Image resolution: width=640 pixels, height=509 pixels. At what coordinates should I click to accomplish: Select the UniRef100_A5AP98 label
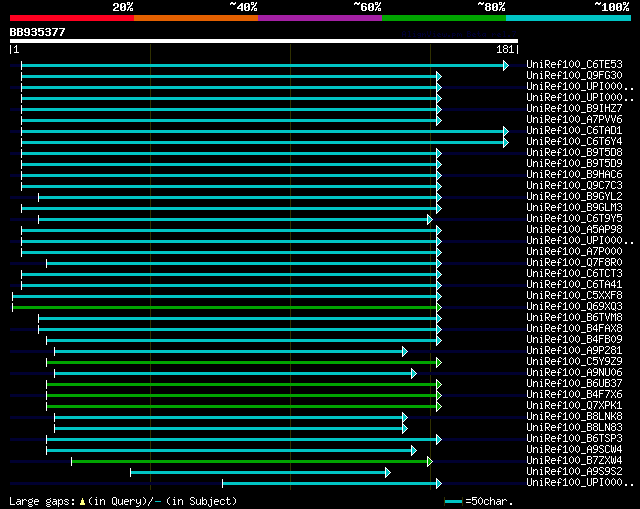(x=574, y=230)
